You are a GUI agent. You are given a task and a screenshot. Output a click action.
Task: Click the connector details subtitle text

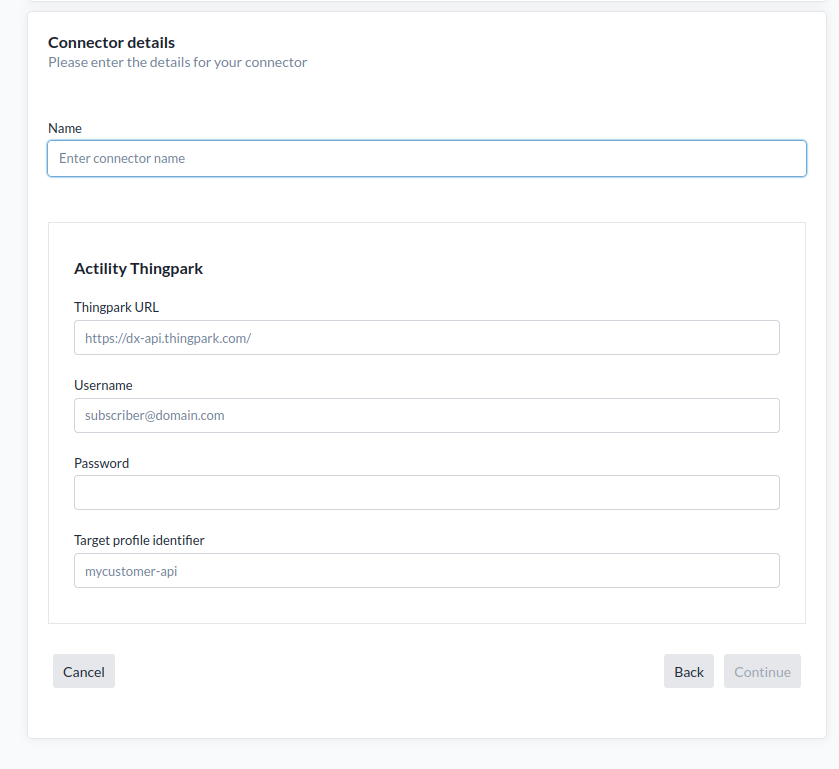[x=177, y=62]
